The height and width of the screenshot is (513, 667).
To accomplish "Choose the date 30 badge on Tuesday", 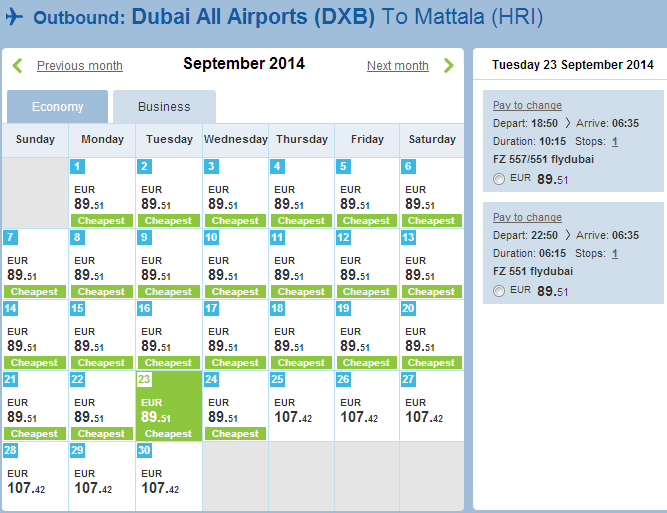I will [x=144, y=450].
